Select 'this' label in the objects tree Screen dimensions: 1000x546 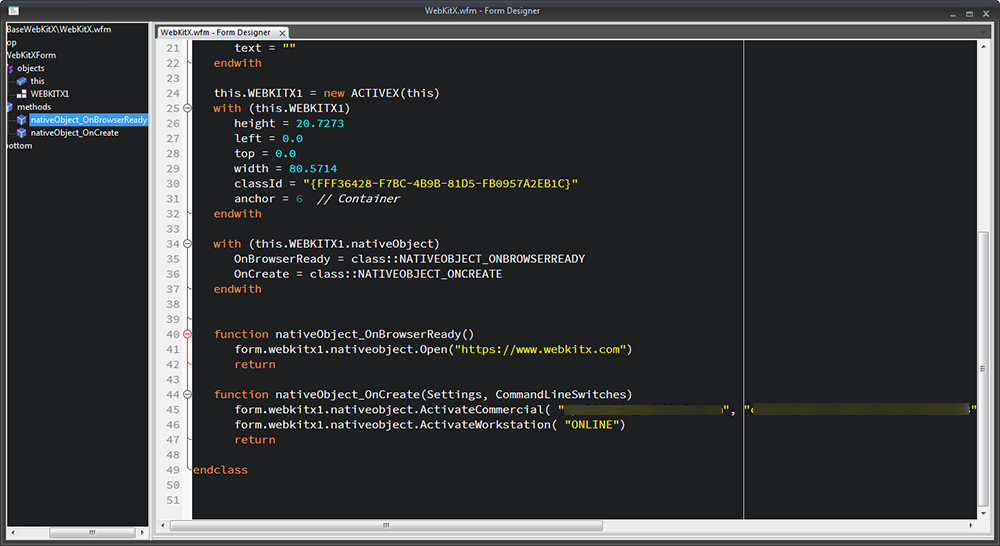tap(38, 81)
